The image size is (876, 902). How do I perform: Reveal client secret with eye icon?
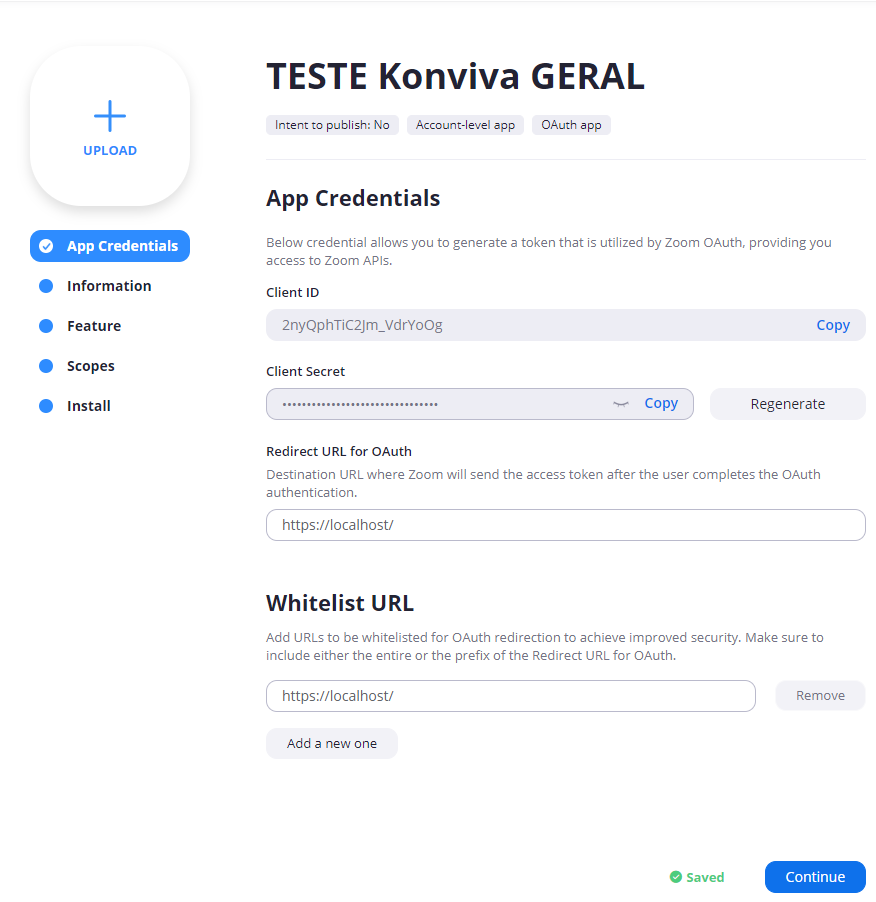(621, 404)
